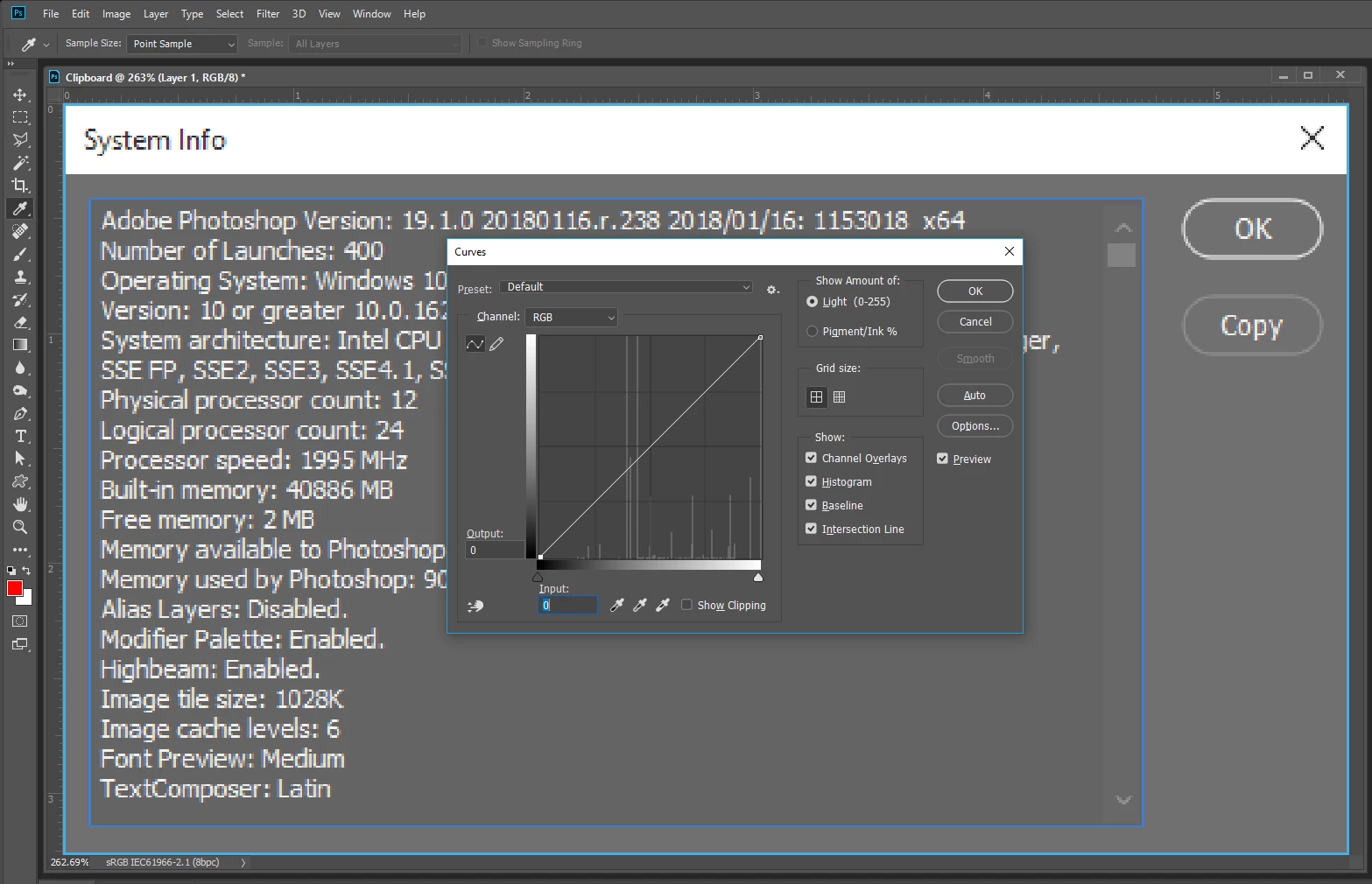The image size is (1372, 884).
Task: Select the Magic Wand tool
Action: (x=20, y=163)
